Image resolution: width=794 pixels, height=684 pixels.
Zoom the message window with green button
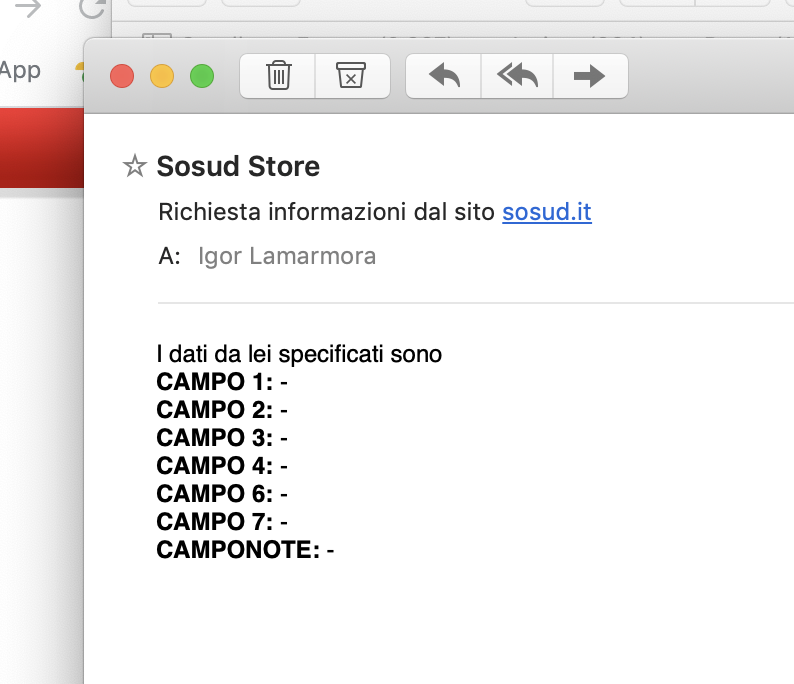tap(202, 76)
